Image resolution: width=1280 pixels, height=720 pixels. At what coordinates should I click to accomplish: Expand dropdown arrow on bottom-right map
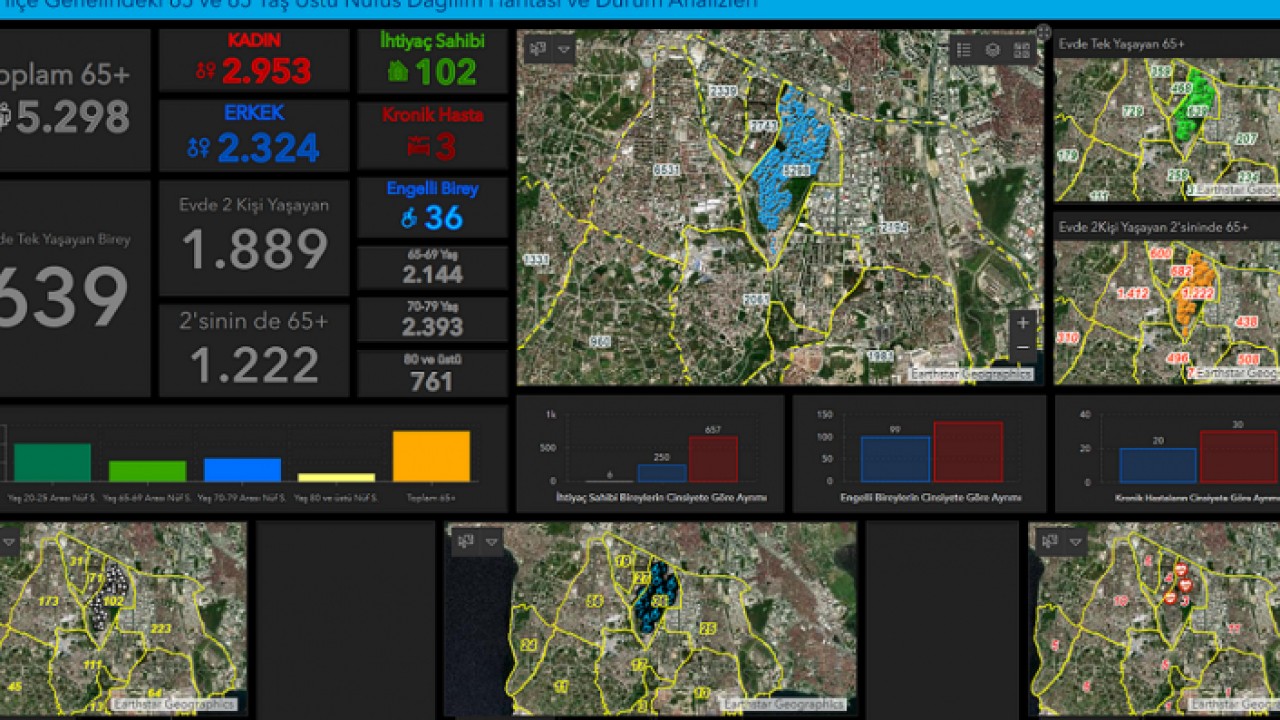(x=1075, y=541)
